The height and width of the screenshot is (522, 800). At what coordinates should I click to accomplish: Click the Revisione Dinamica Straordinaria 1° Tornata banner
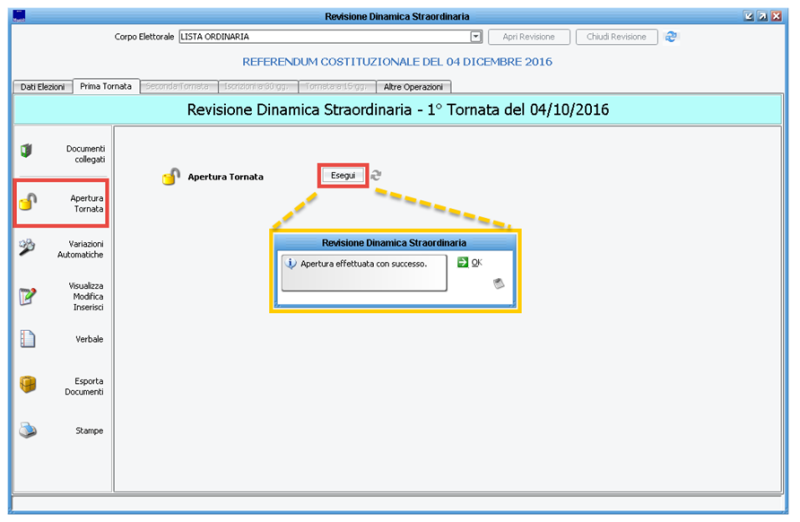click(x=397, y=110)
